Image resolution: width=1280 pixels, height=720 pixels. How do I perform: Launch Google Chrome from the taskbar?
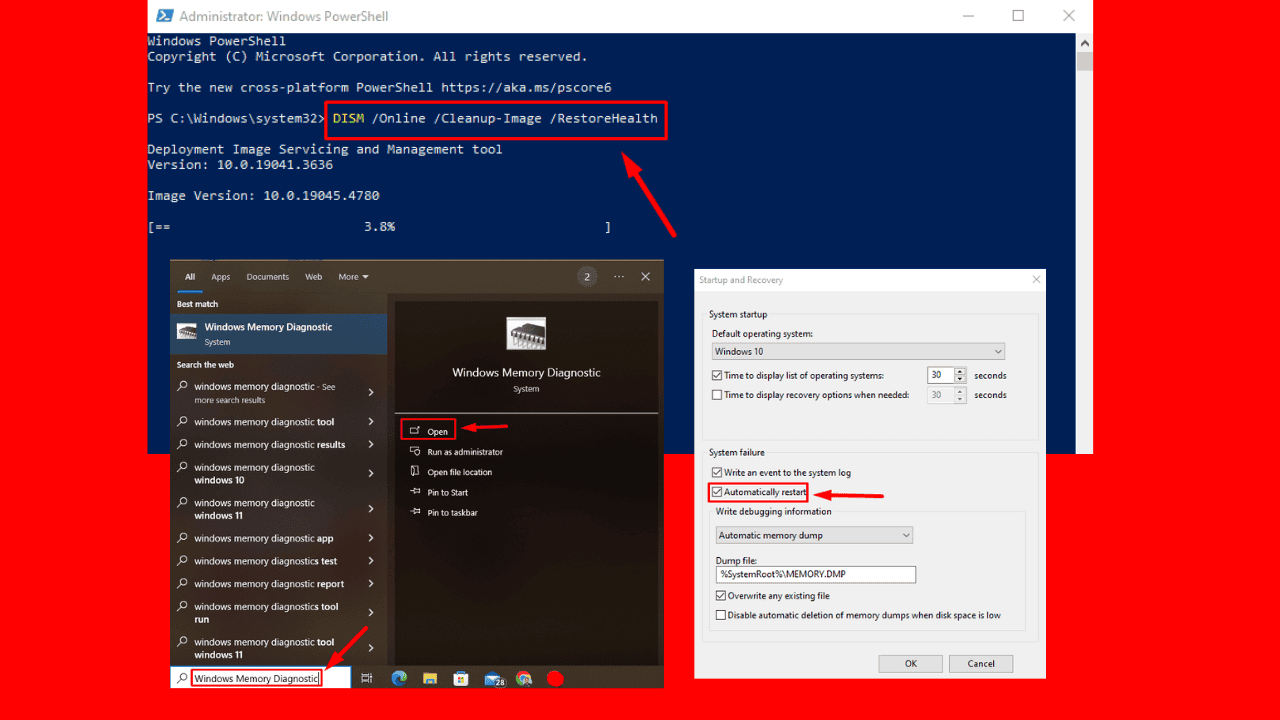point(523,678)
